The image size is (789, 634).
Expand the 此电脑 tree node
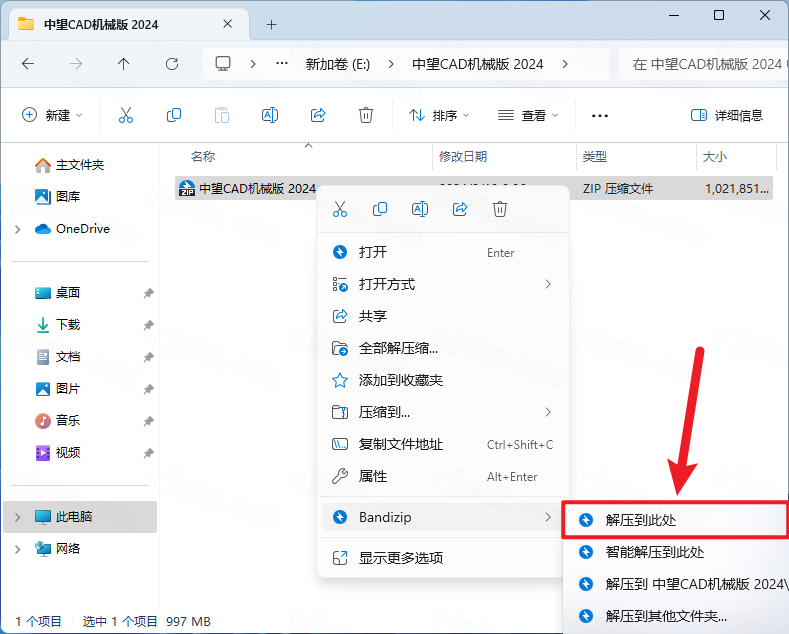coord(18,517)
